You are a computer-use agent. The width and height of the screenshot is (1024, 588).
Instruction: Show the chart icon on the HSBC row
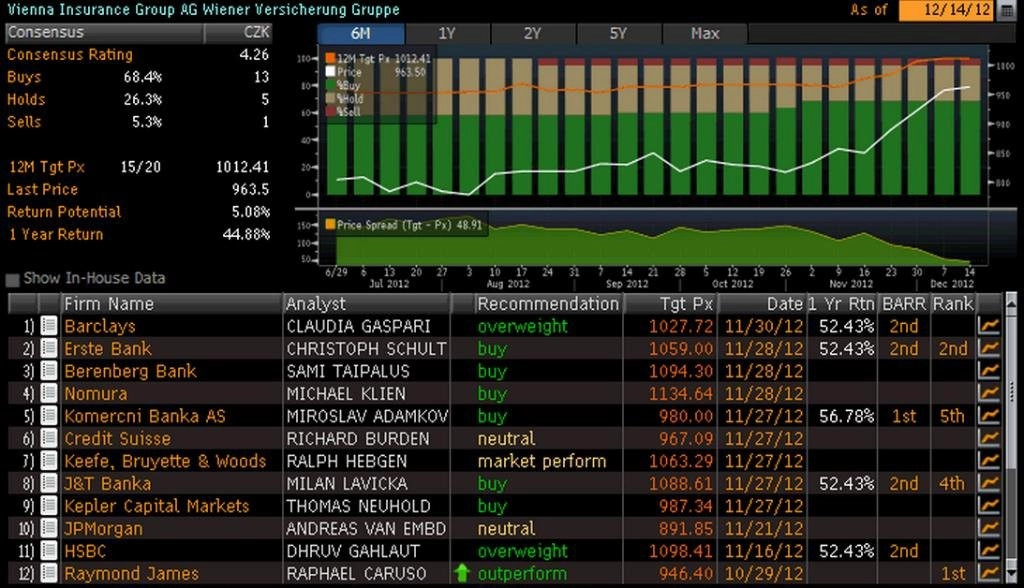pos(989,550)
